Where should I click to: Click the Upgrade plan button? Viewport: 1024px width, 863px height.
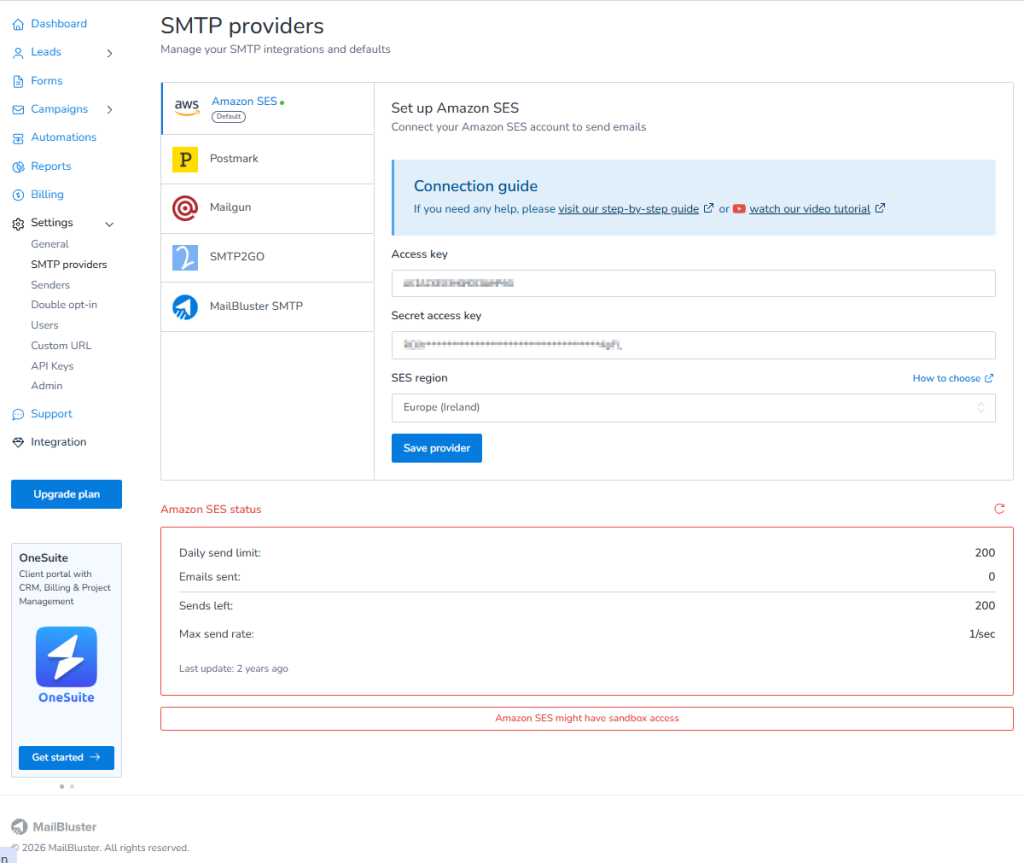pos(67,495)
